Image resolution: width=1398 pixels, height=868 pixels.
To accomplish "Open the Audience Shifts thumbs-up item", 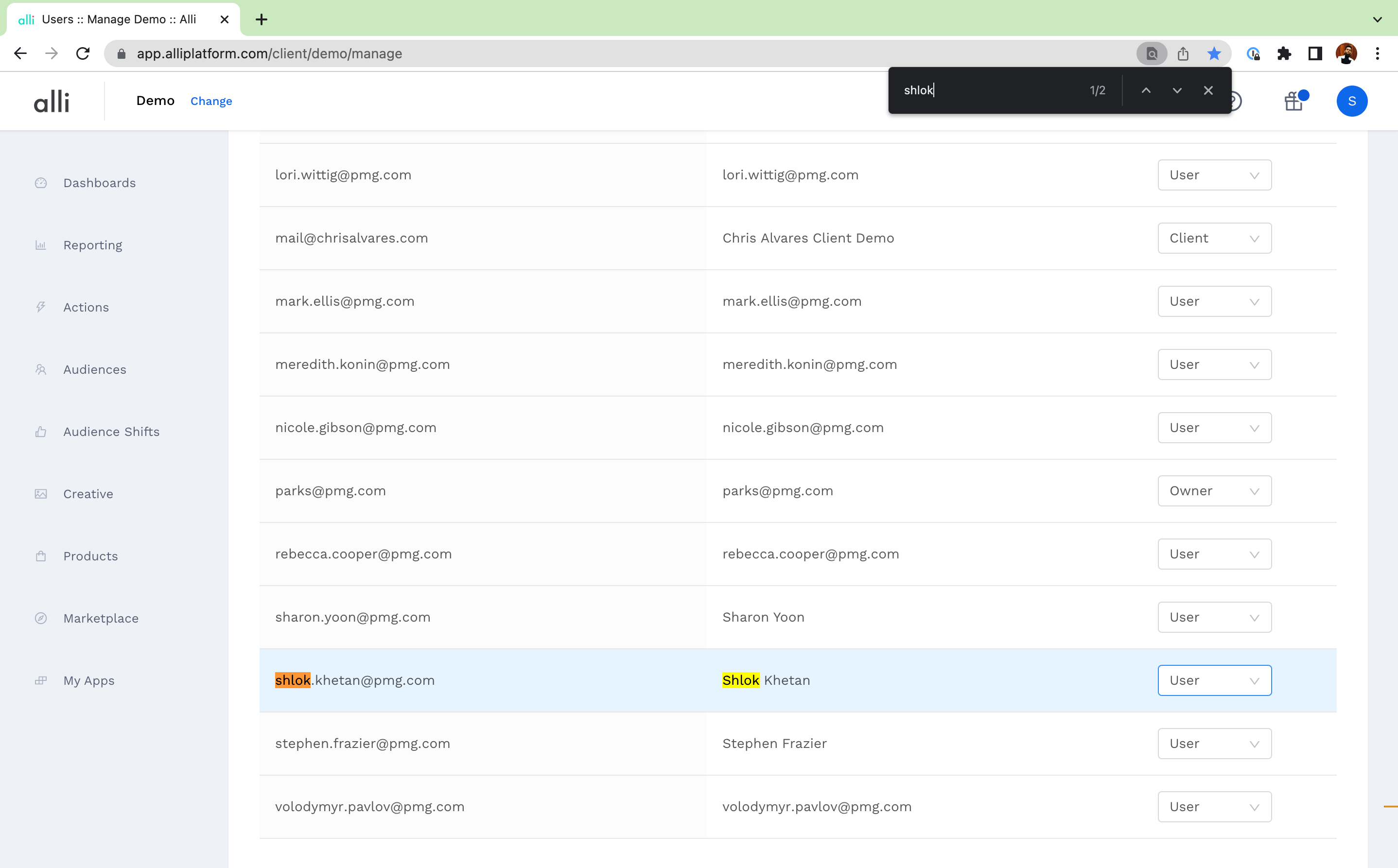I will pos(111,432).
